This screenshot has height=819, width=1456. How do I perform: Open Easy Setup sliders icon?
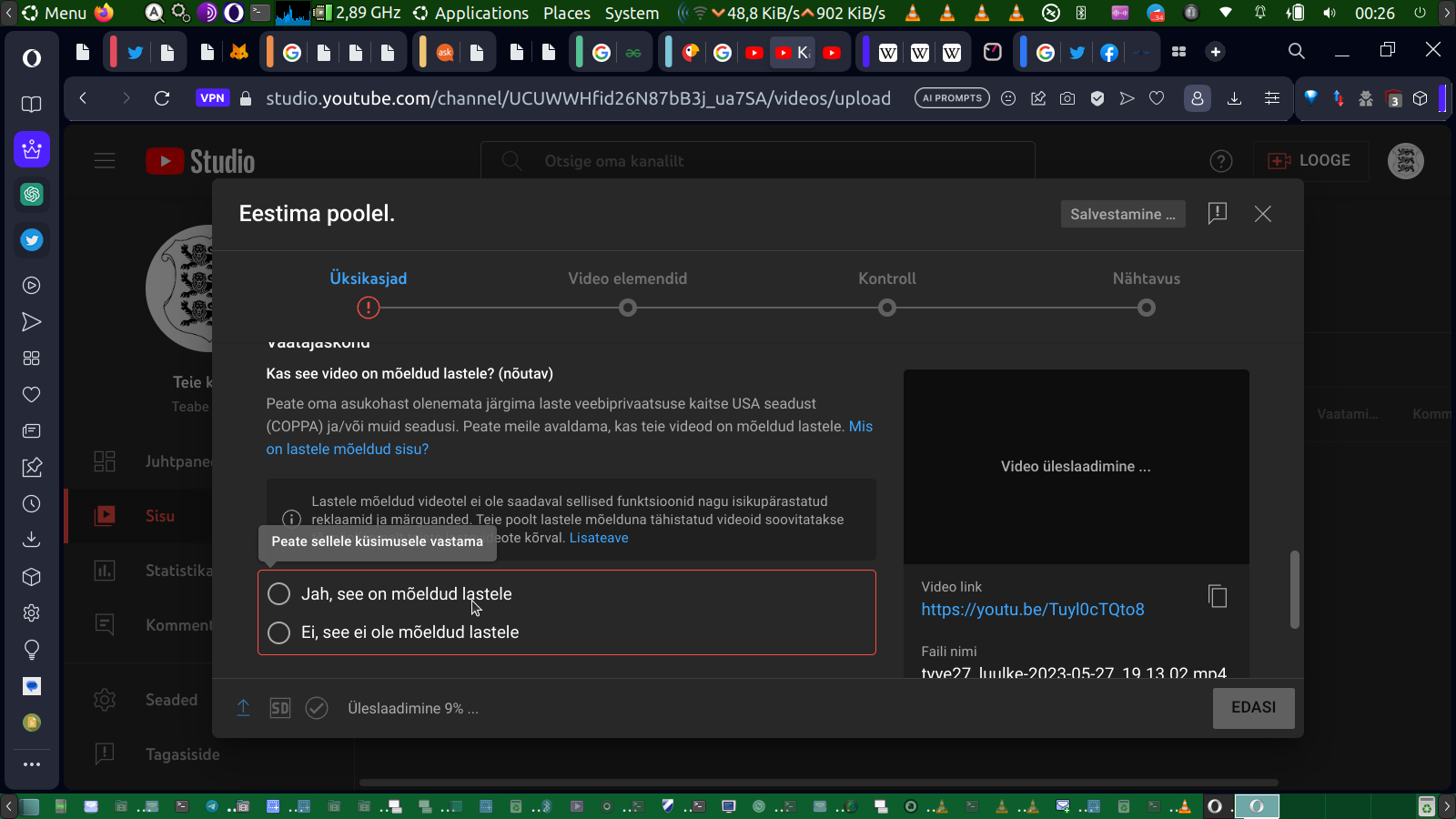click(x=1272, y=98)
